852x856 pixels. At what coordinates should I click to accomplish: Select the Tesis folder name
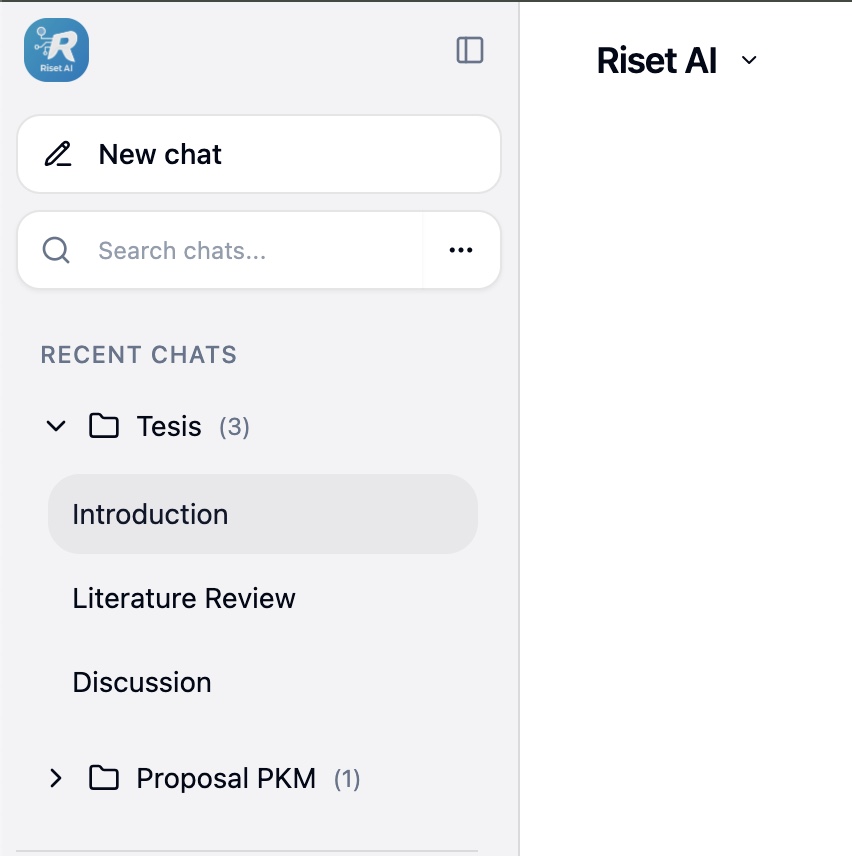click(x=169, y=427)
